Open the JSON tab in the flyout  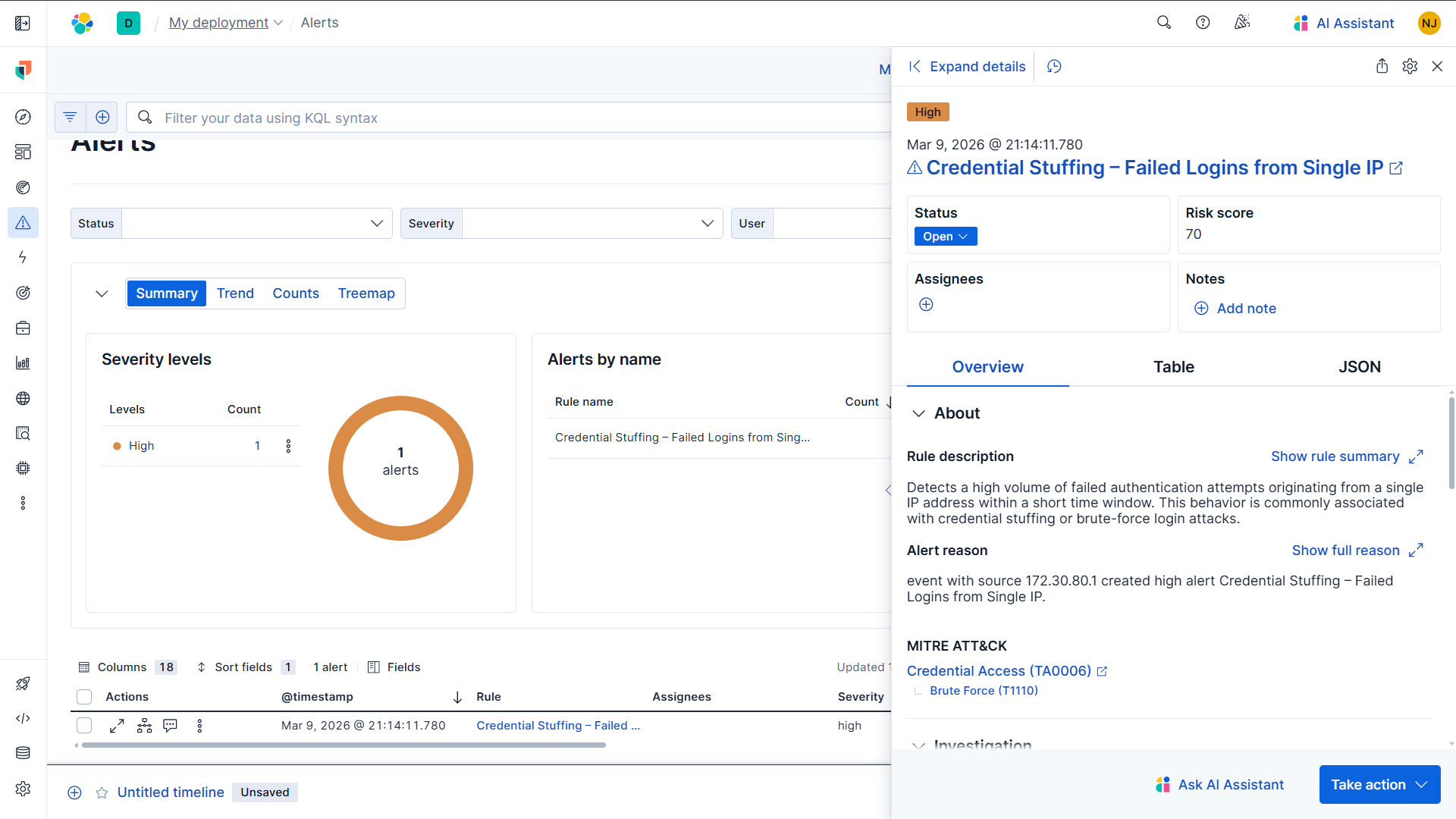tap(1359, 367)
